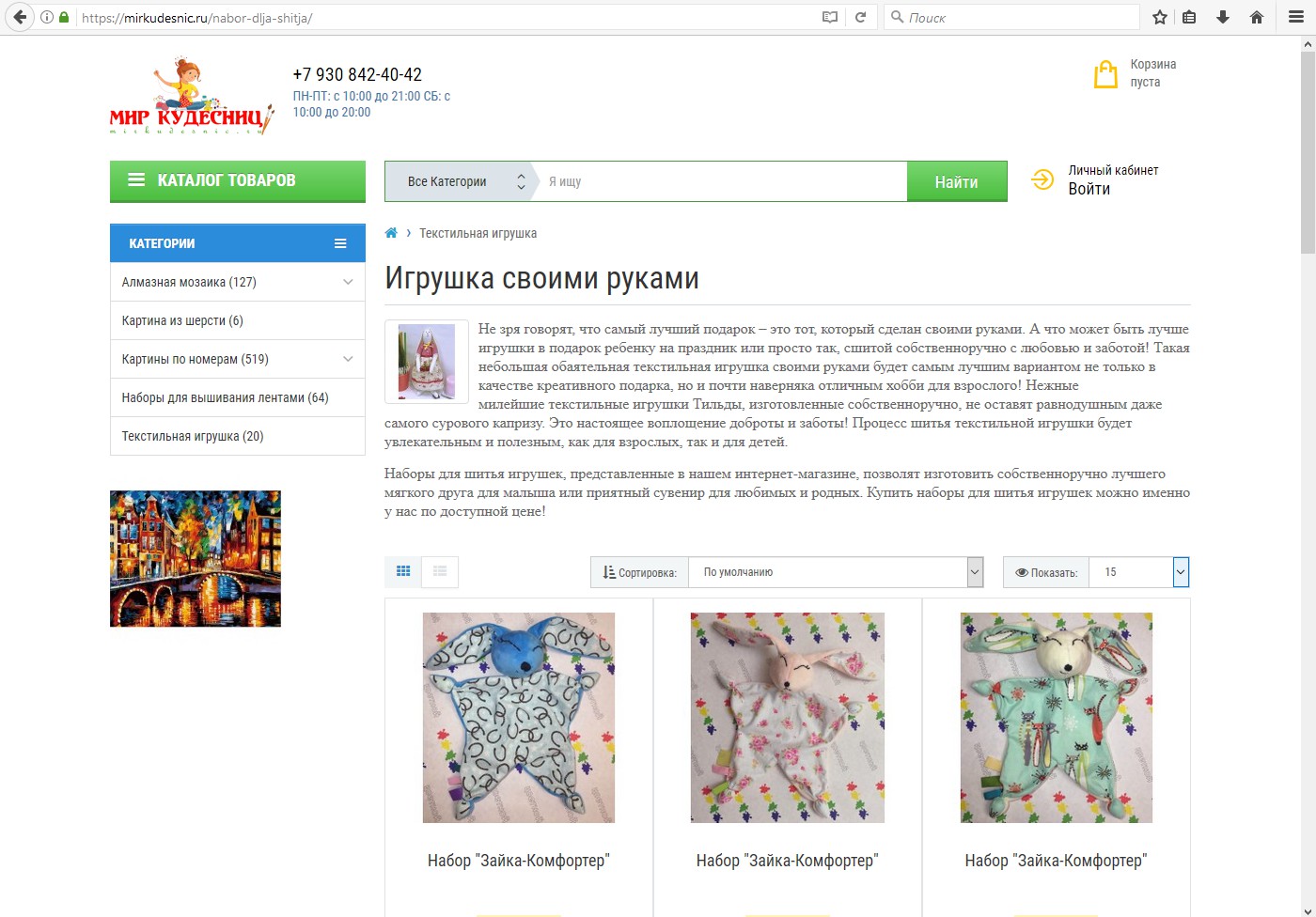Bookmark this page with the star icon
The width and height of the screenshot is (1316, 917).
tap(1160, 17)
